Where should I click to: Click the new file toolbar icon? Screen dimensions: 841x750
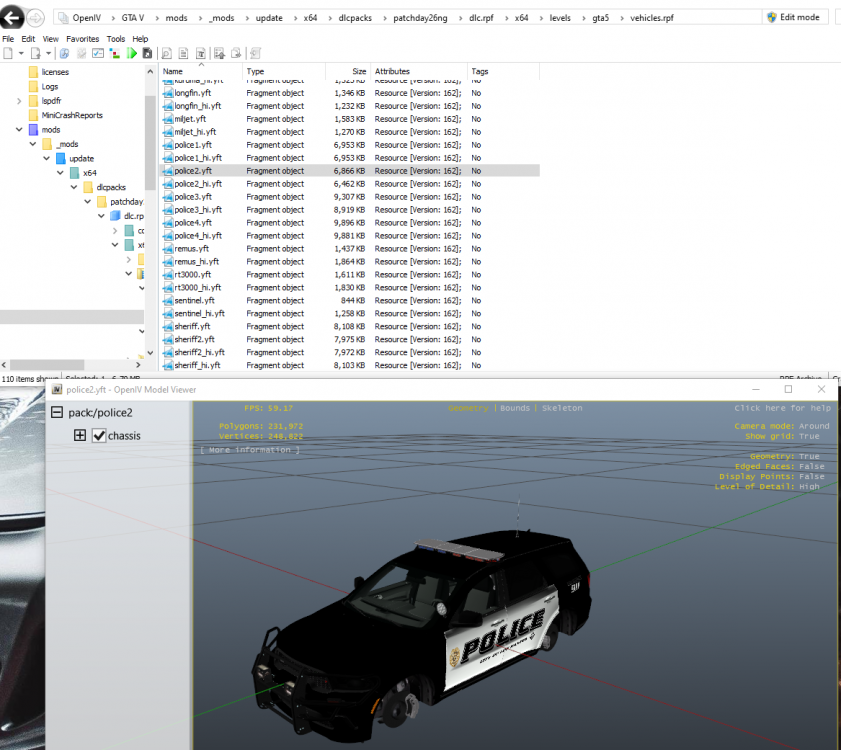[8, 53]
